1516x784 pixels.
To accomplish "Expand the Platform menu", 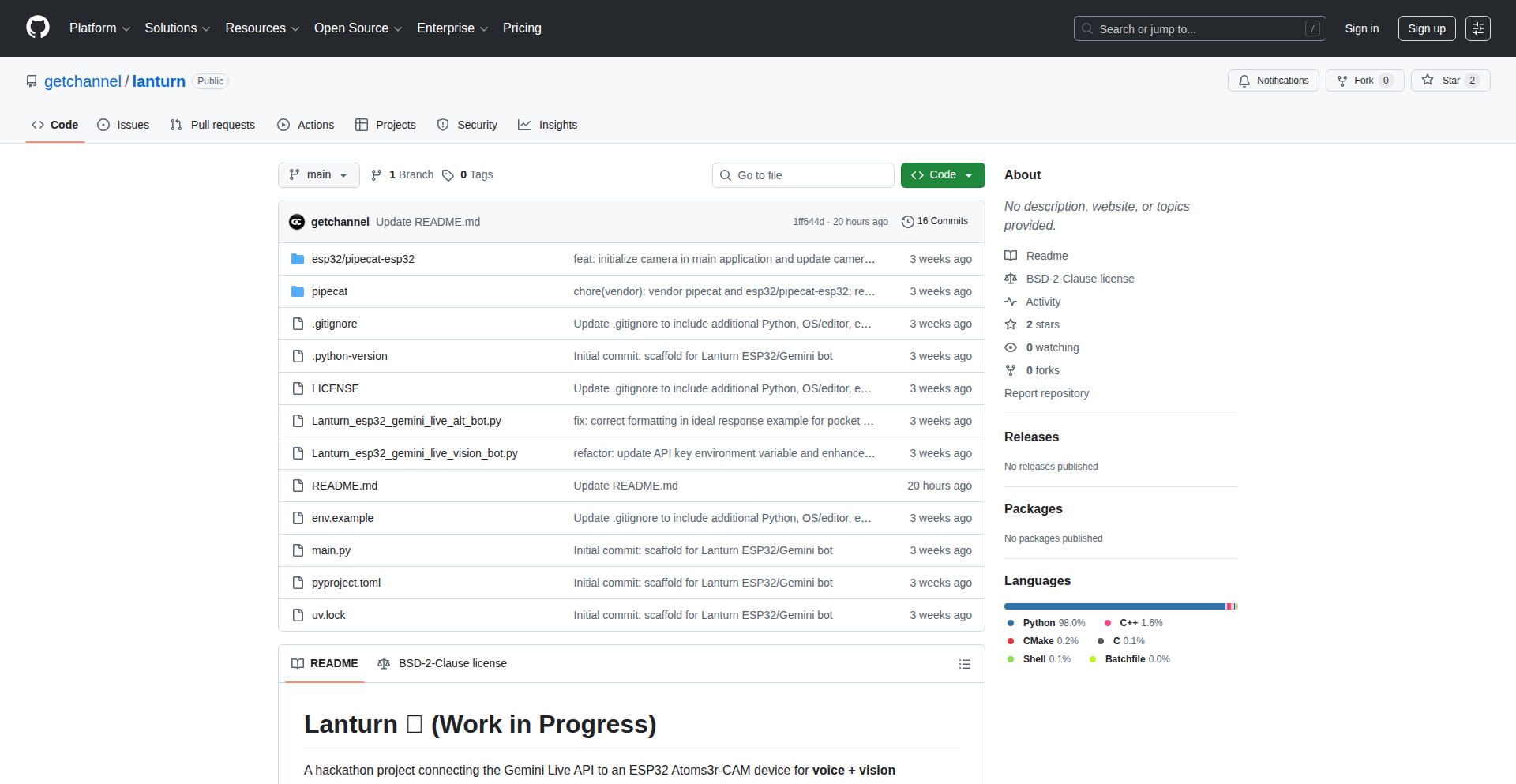I will 99,28.
